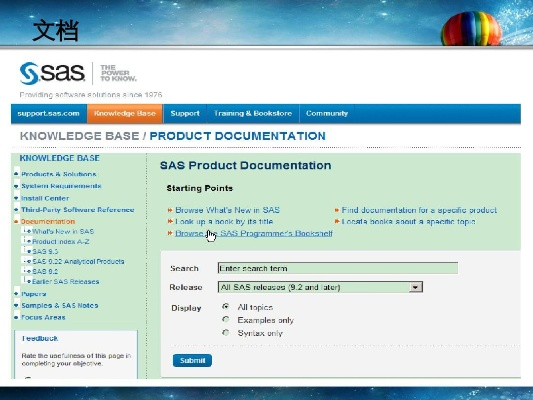
Task: Open SAS 9.3 documentation sidebar item
Action: pyautogui.click(x=45, y=251)
